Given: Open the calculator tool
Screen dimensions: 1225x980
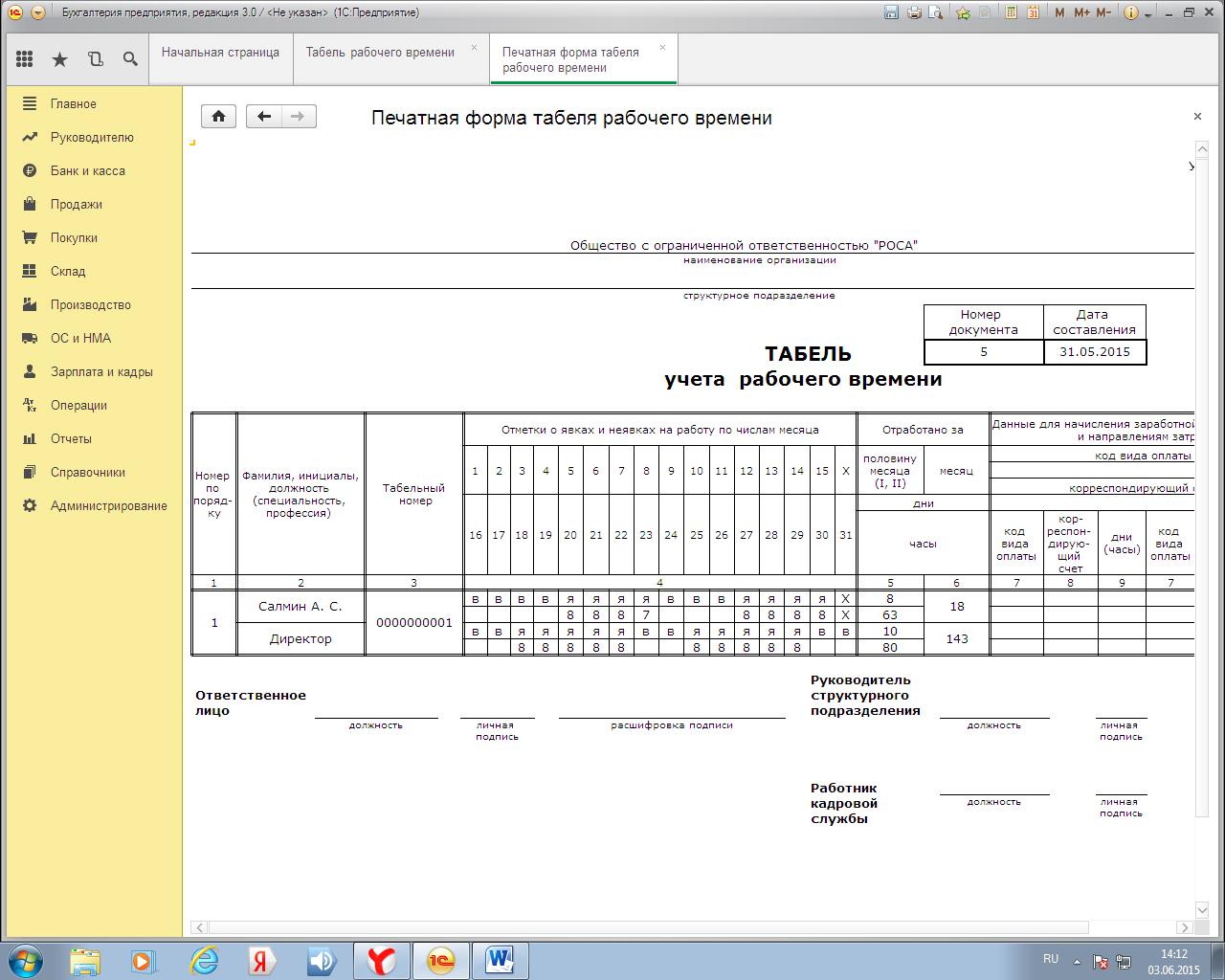Looking at the screenshot, I should [x=1010, y=12].
